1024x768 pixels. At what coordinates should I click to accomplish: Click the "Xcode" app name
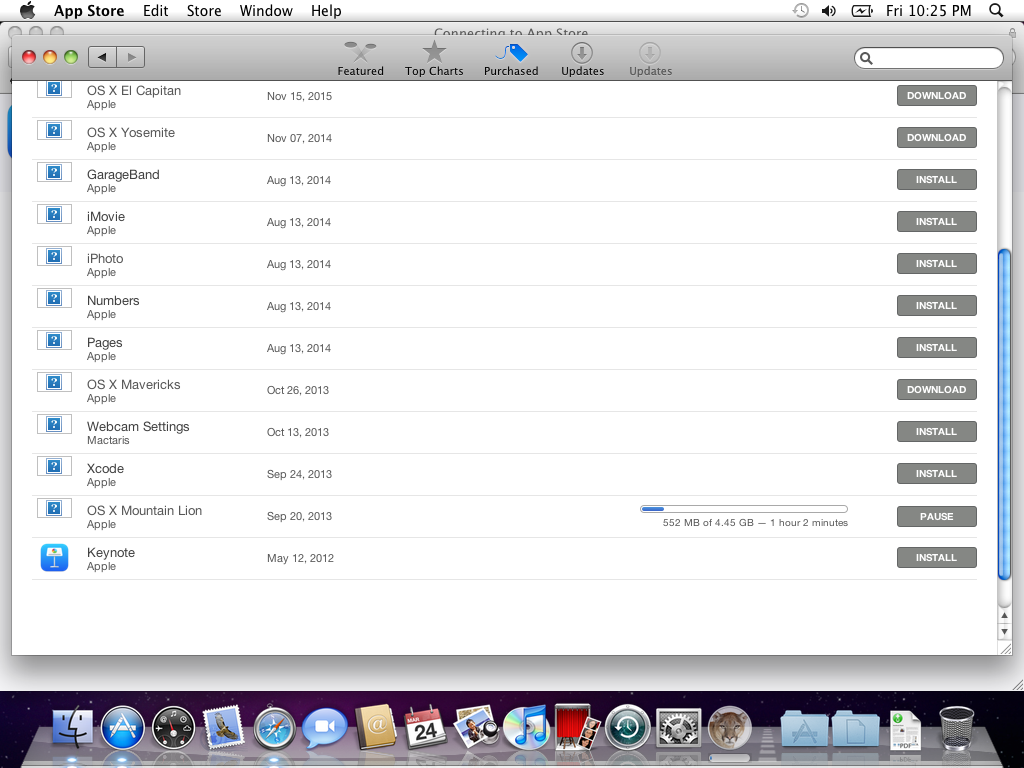coord(105,468)
